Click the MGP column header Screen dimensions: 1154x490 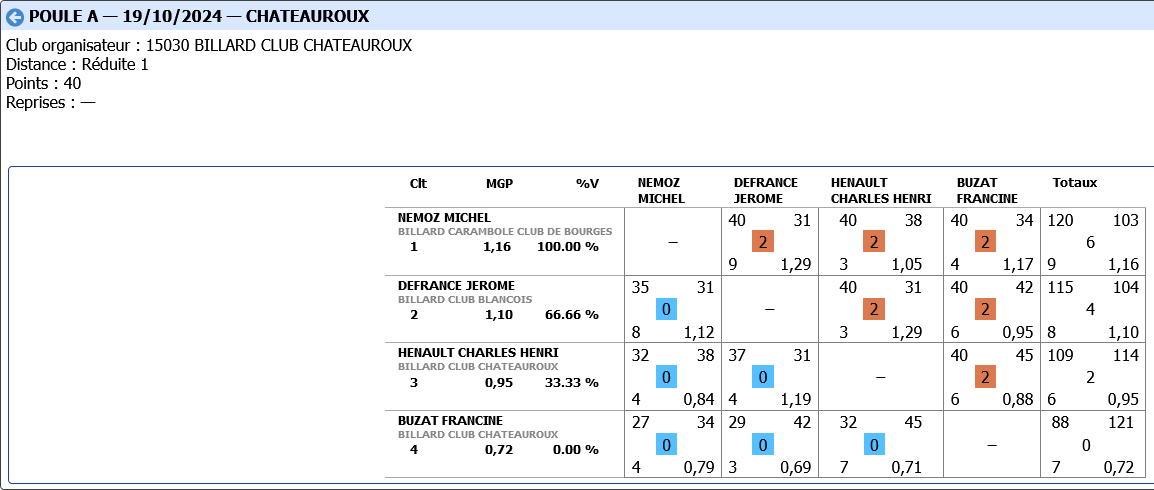coord(499,183)
